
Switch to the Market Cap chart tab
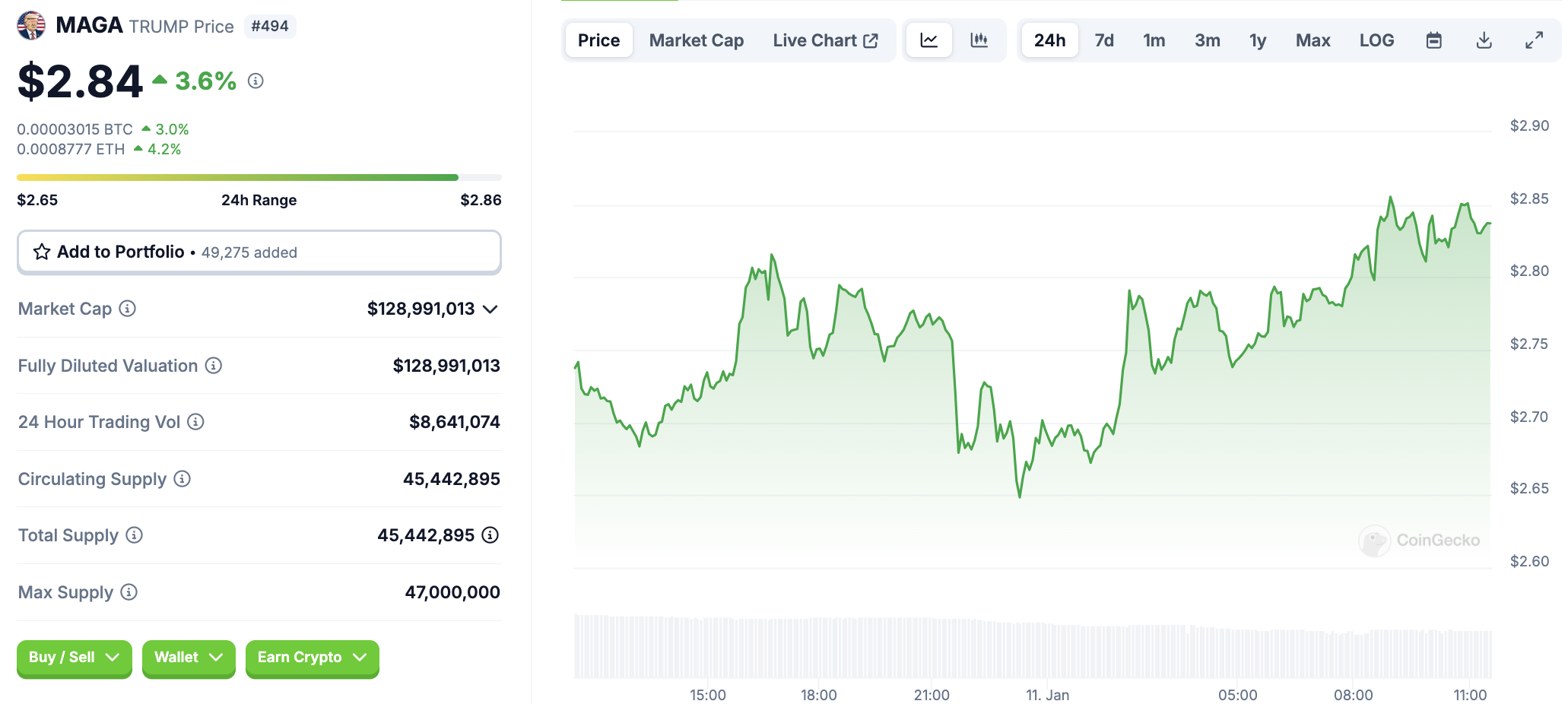tap(696, 40)
